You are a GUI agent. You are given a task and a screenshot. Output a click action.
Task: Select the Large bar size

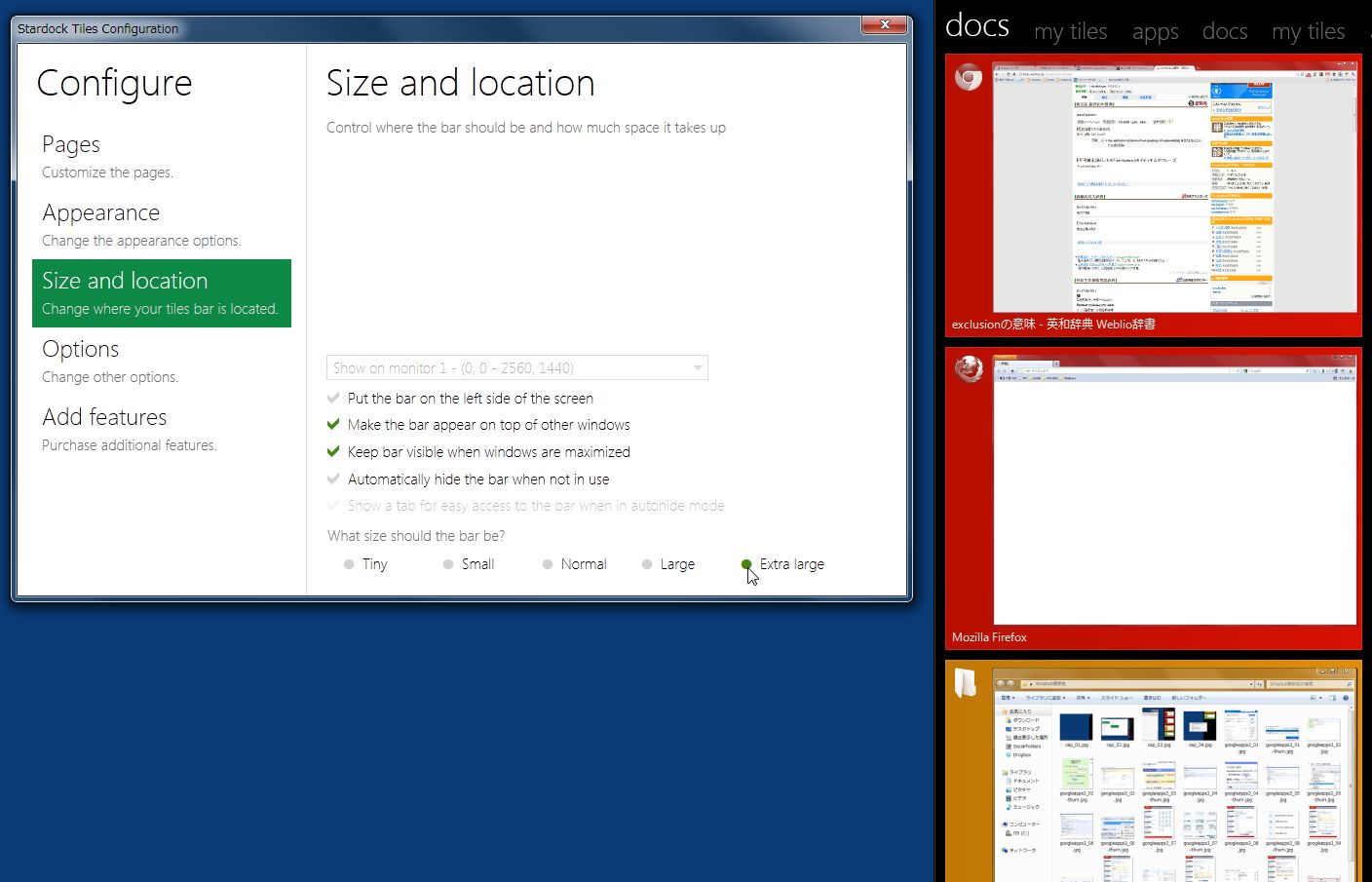coord(647,564)
